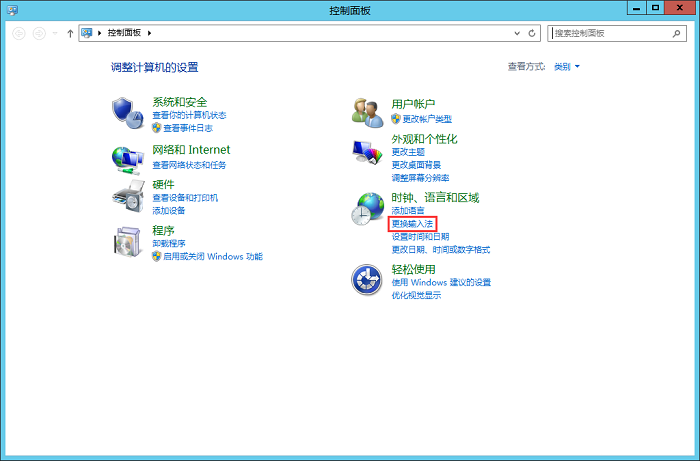
Task: Open the 程序 category link
Action: click(x=163, y=230)
